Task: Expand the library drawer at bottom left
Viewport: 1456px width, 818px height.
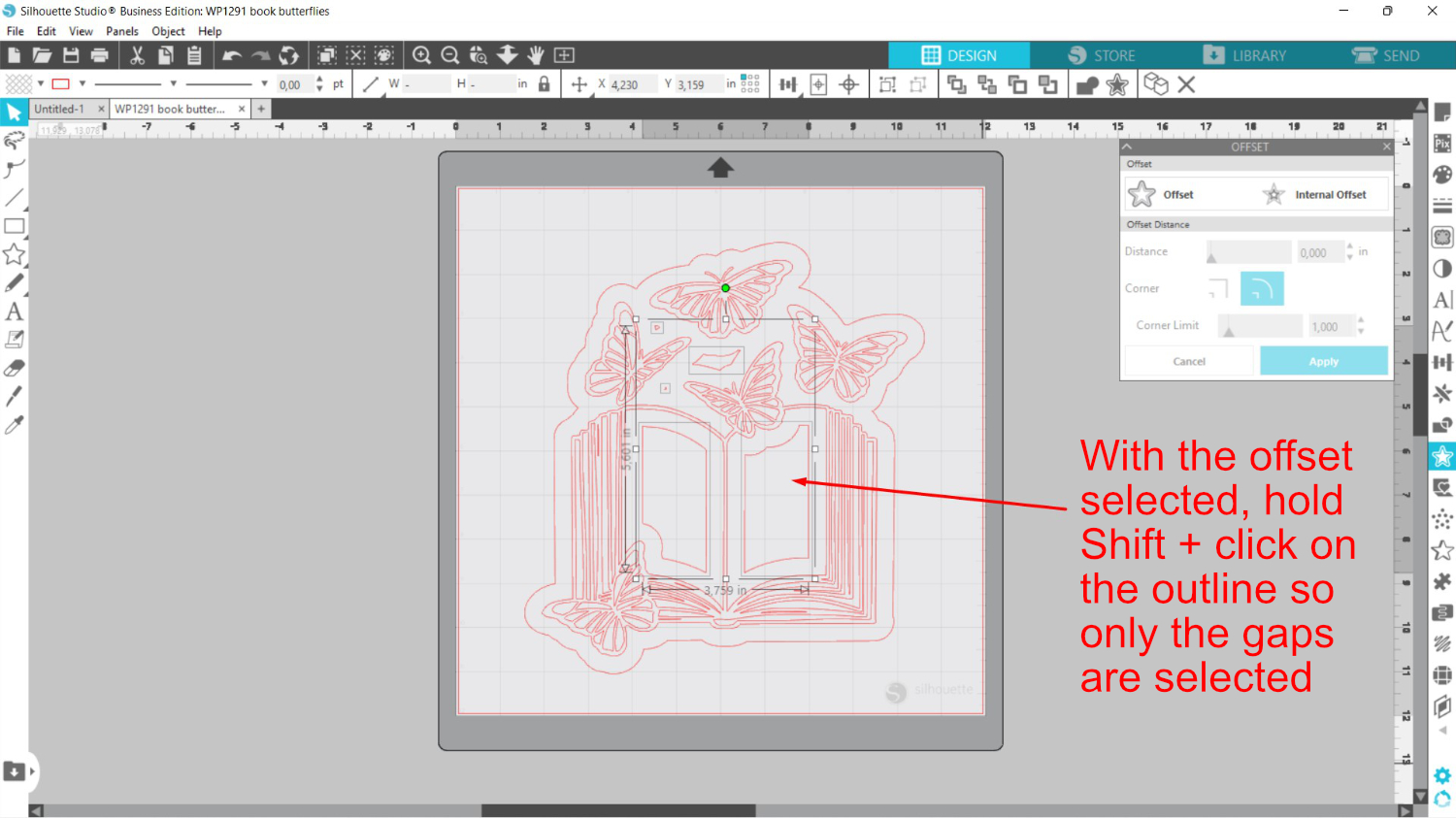Action: 32,771
